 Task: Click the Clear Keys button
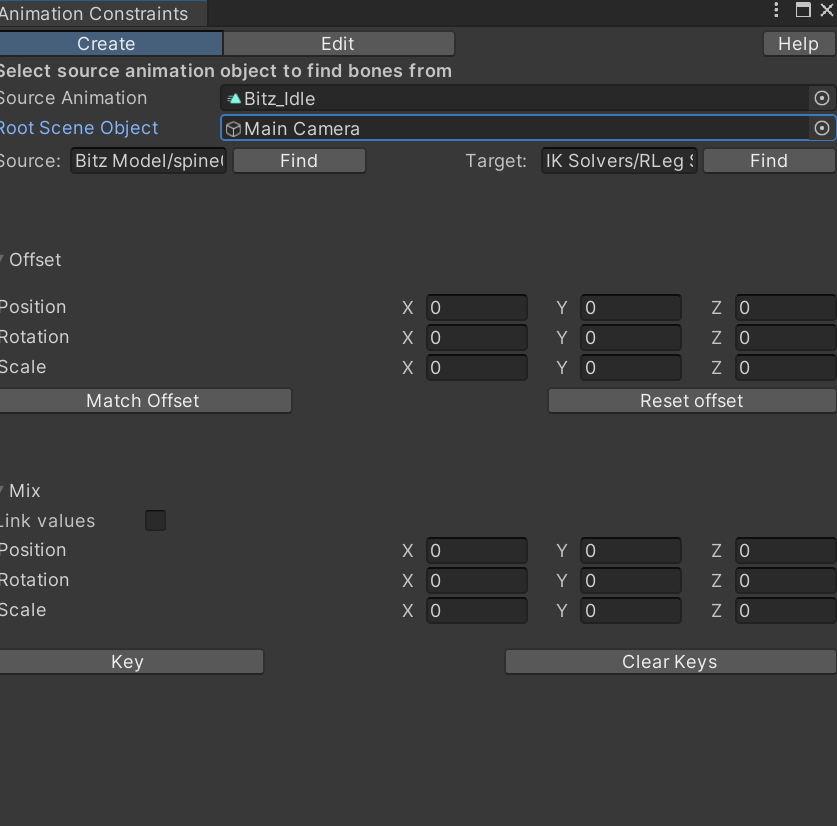point(670,662)
